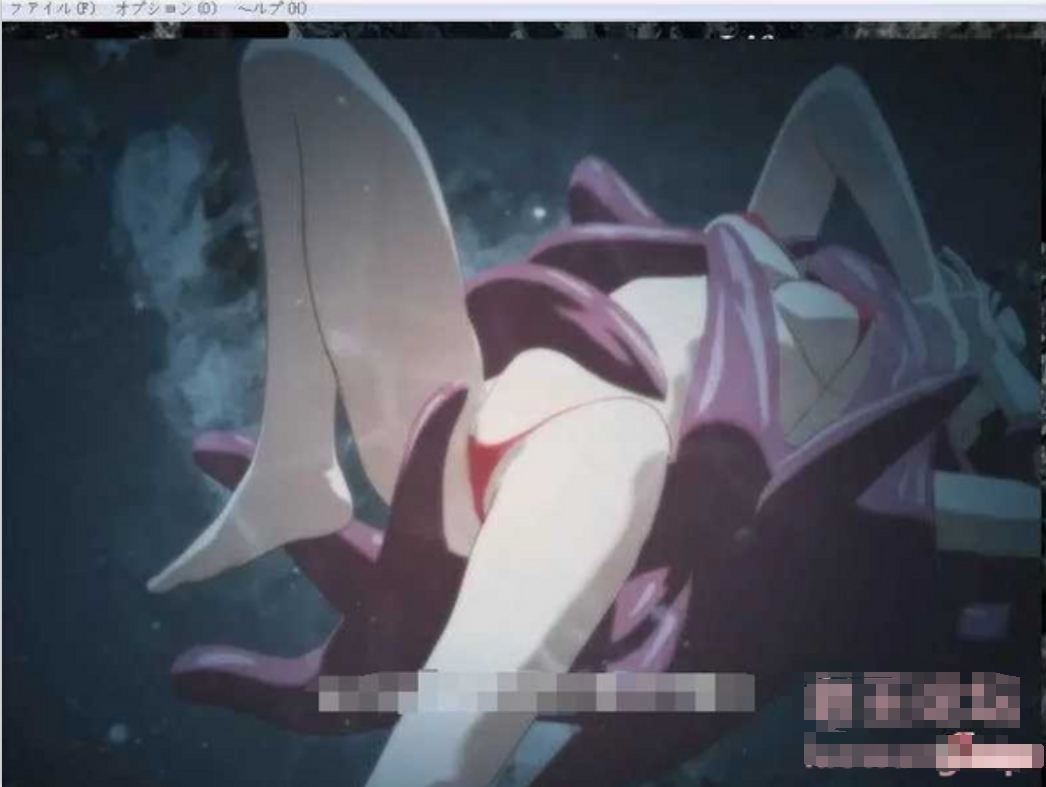Image resolution: width=1046 pixels, height=787 pixels.
Task: Open the ファイル(F) menu
Action: point(53,9)
